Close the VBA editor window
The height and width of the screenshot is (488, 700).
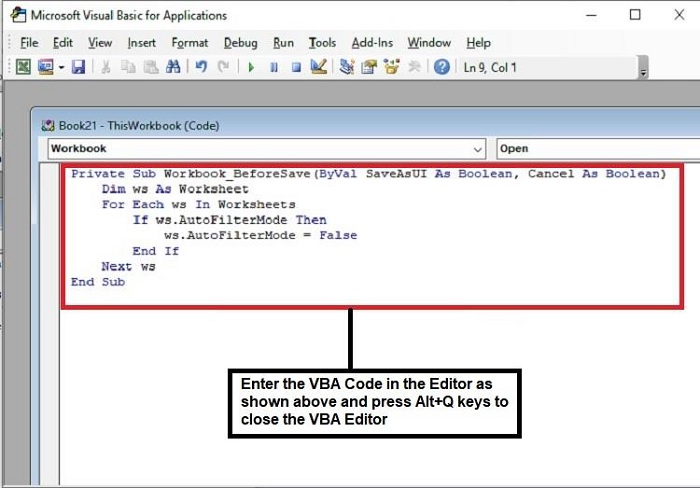pos(679,15)
